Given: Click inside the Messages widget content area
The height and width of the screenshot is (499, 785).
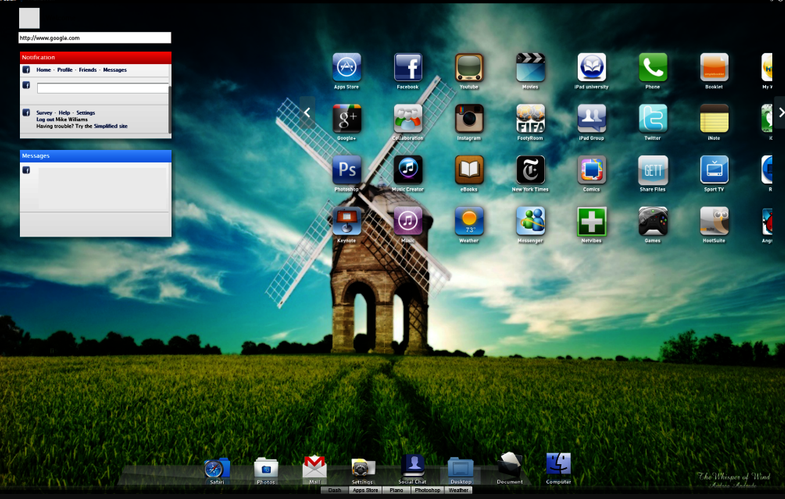Looking at the screenshot, I should coord(103,187).
